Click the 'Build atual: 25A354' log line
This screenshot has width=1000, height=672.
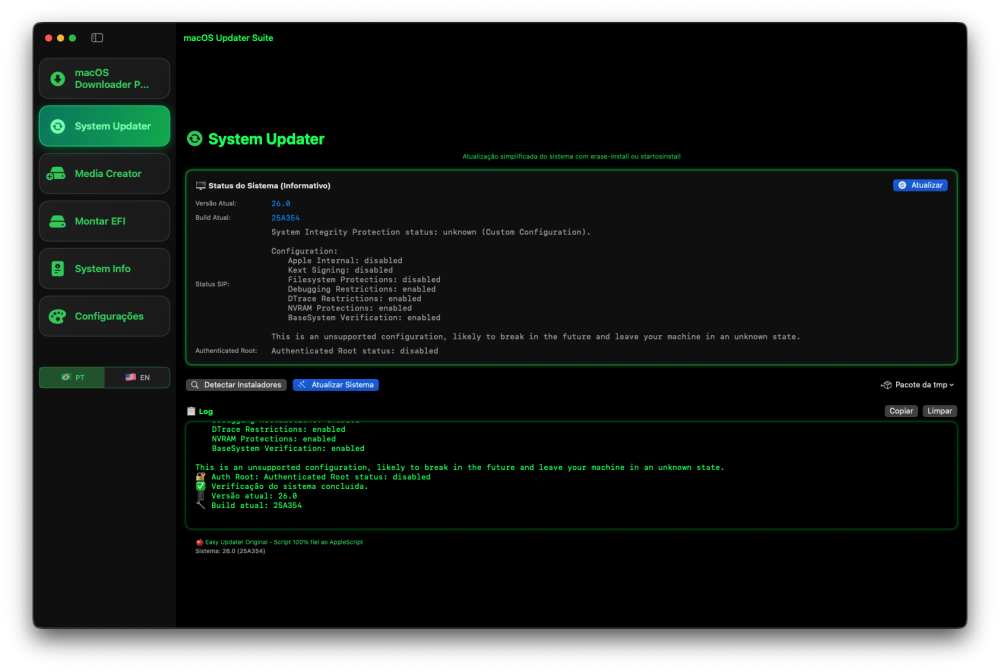pyautogui.click(x=256, y=506)
